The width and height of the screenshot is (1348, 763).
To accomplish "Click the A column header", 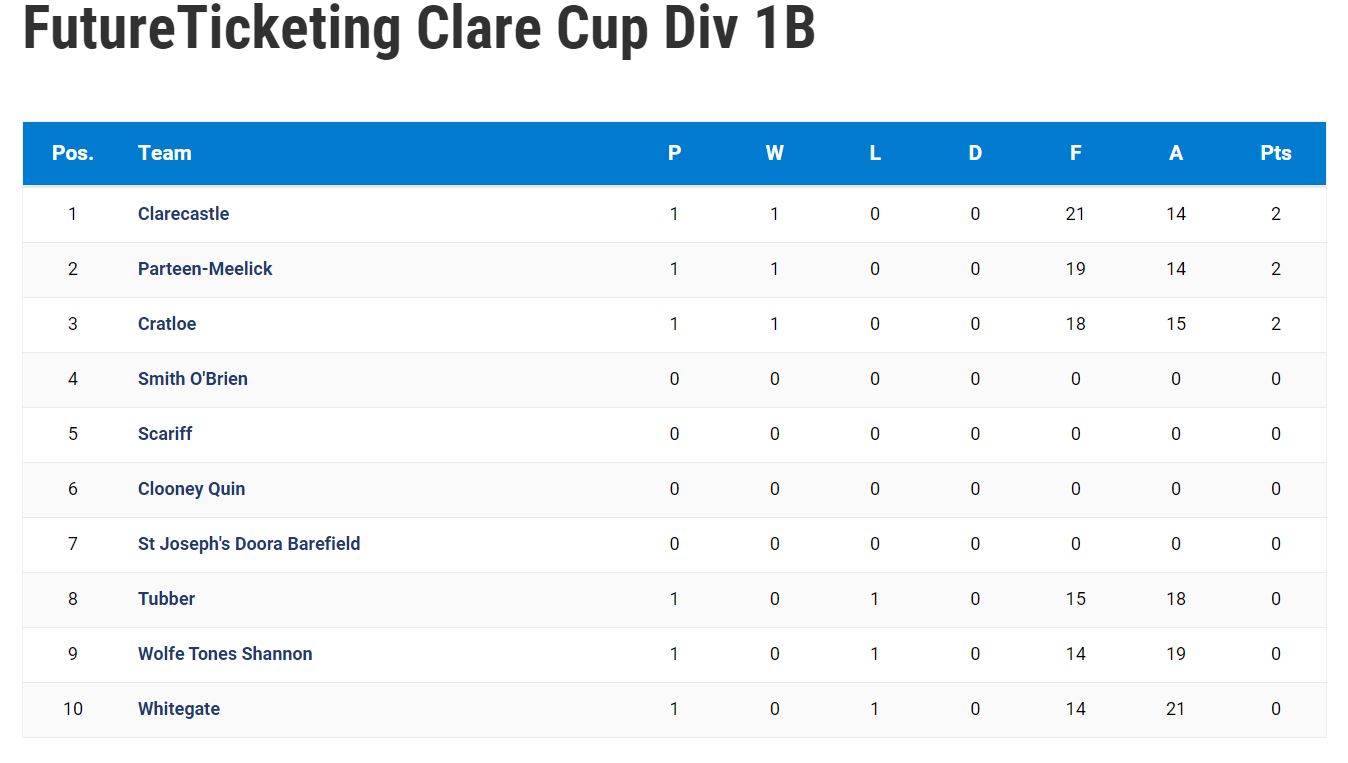I will point(1176,153).
